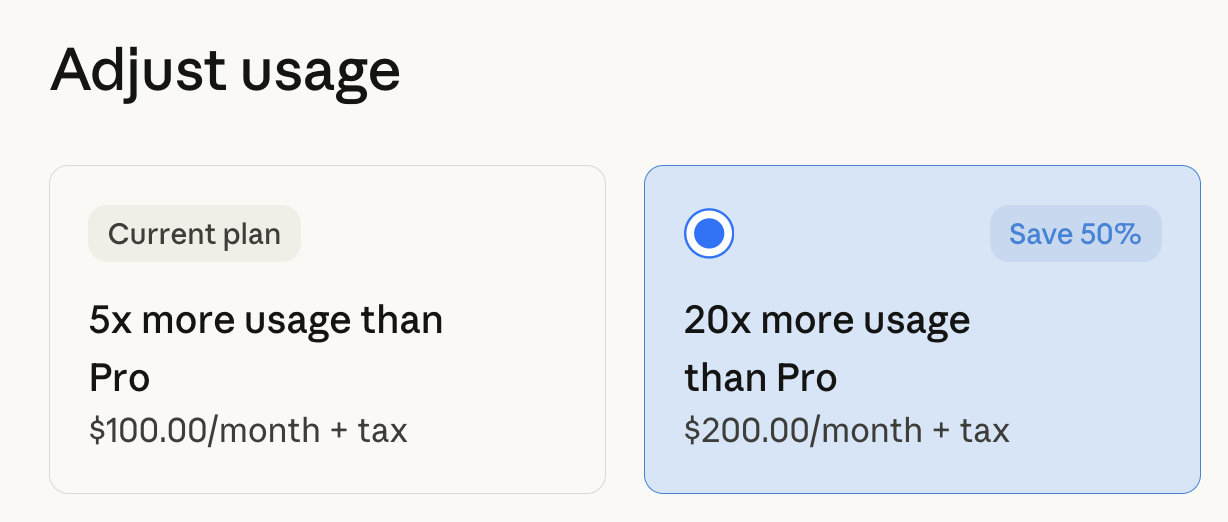
Task: Click the Current plan badge
Action: (x=194, y=234)
